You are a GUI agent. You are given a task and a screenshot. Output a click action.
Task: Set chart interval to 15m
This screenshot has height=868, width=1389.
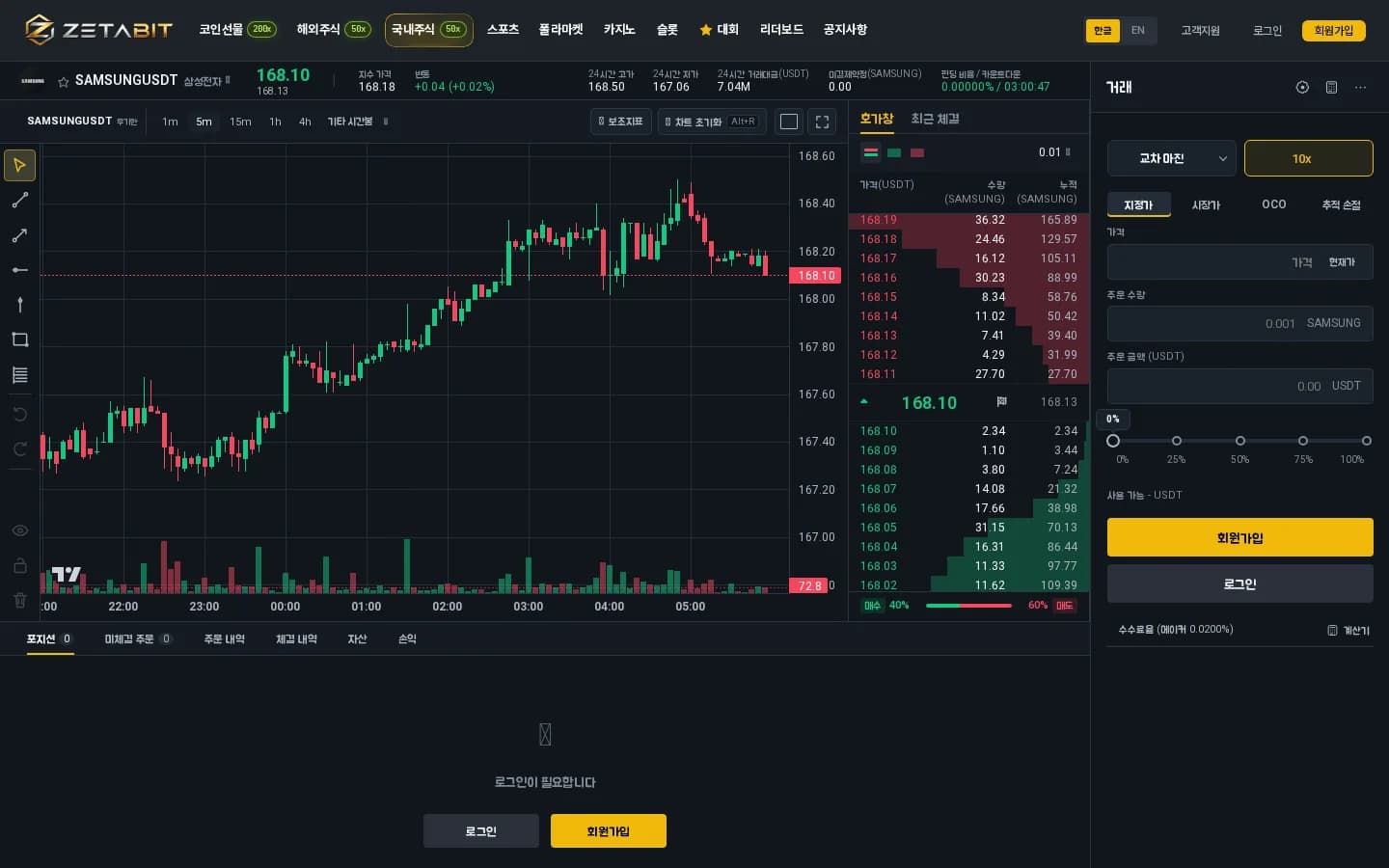click(x=240, y=122)
